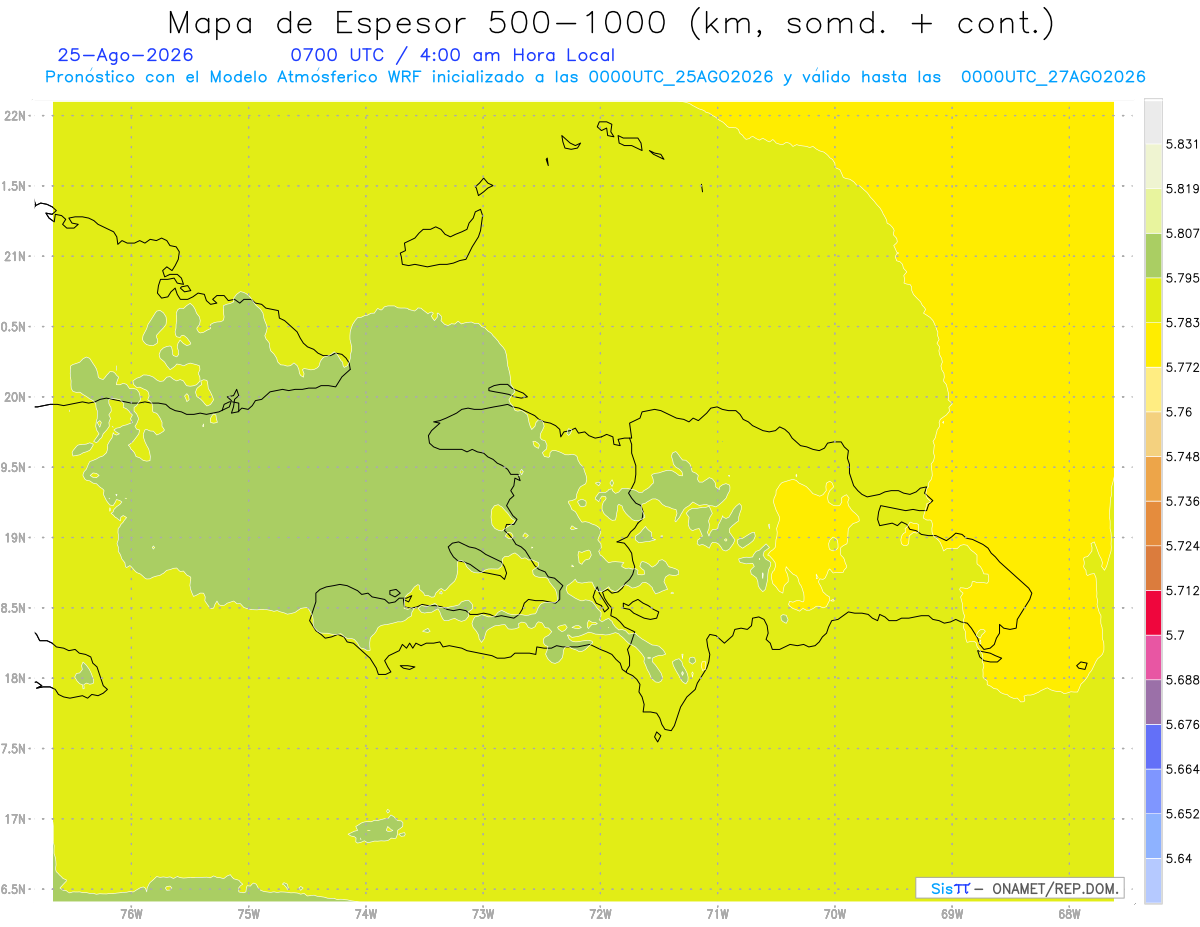This screenshot has width=1200, height=927.
Task: Click legend value '5.7'
Action: pos(1175,635)
